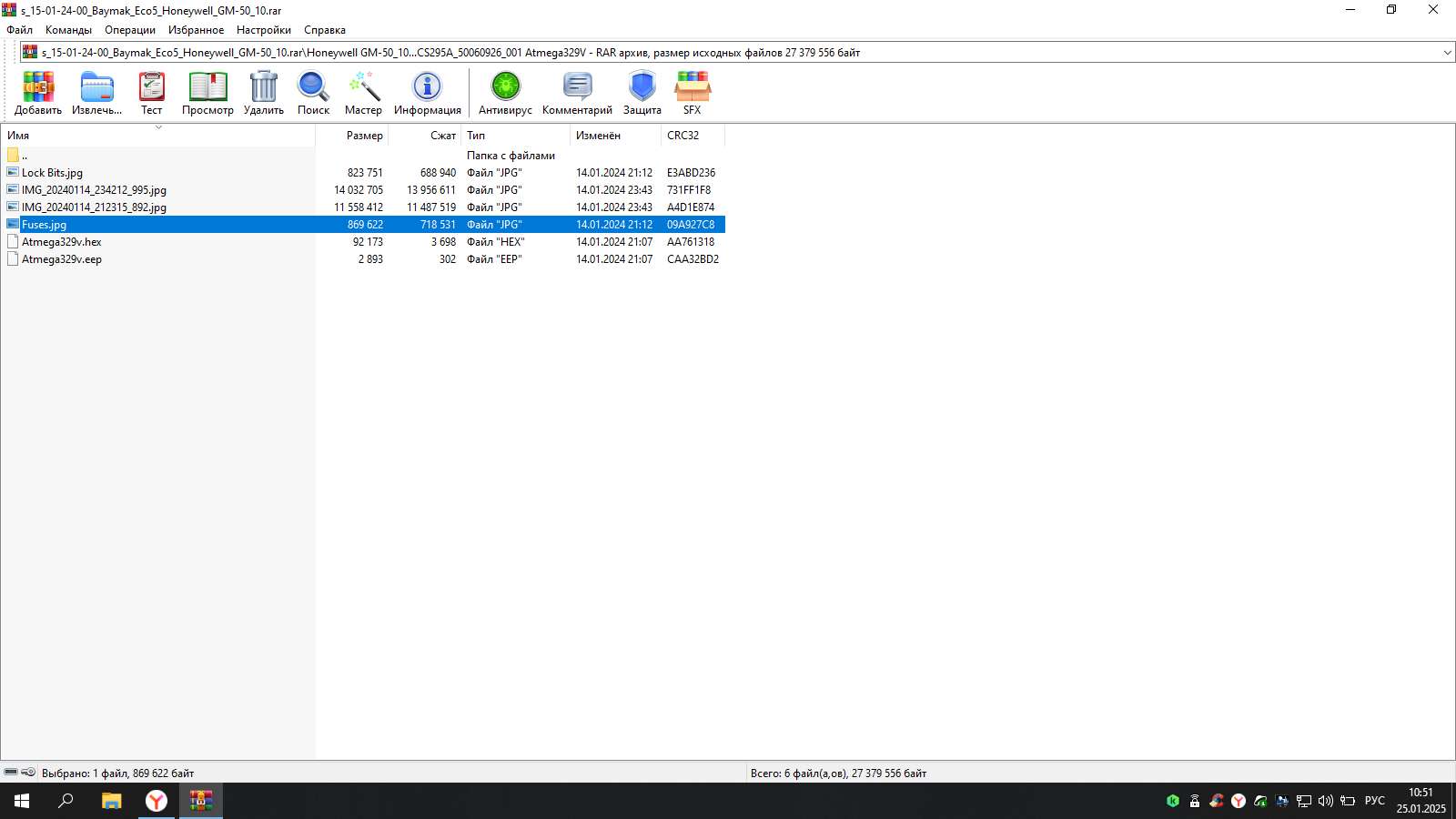Expand the archive path dropdown

coord(1447,53)
